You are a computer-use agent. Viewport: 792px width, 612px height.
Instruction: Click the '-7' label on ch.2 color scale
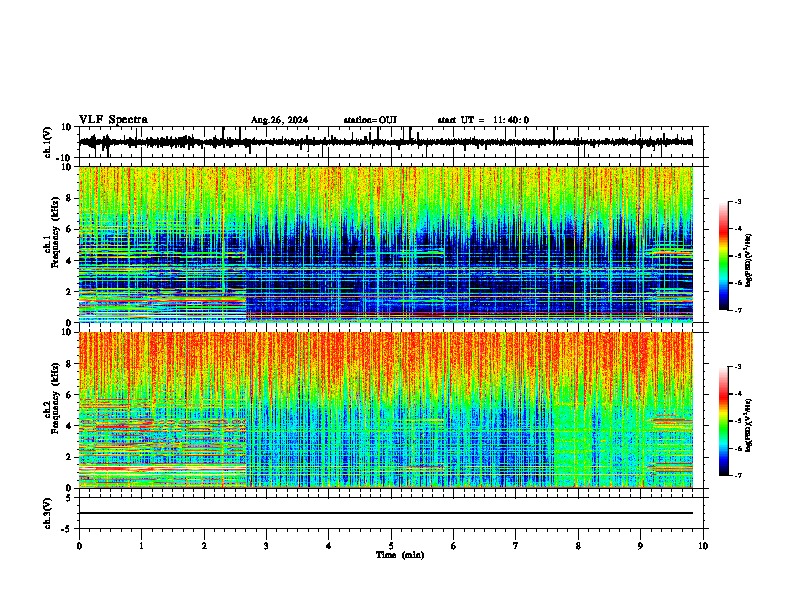[737, 475]
